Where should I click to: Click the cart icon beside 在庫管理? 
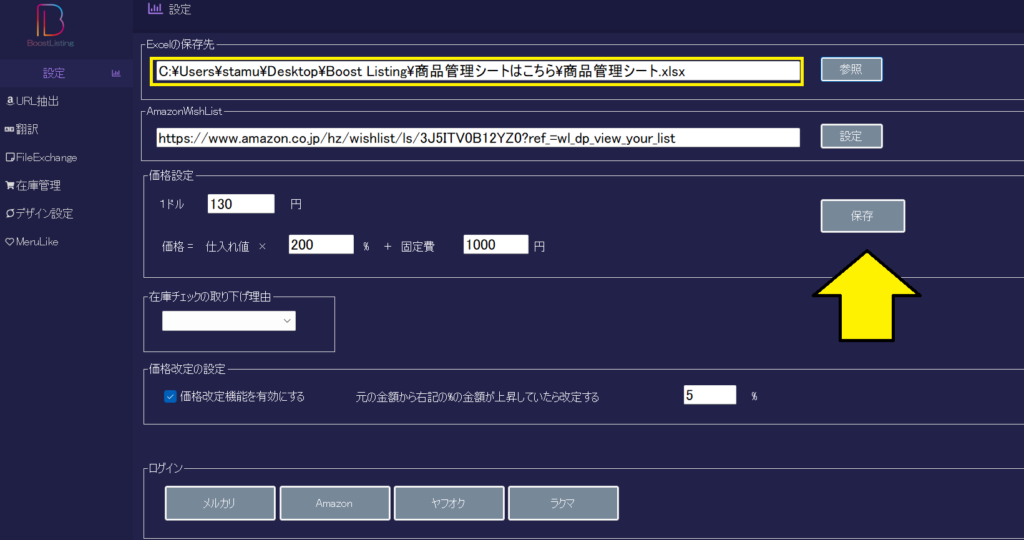[10, 185]
